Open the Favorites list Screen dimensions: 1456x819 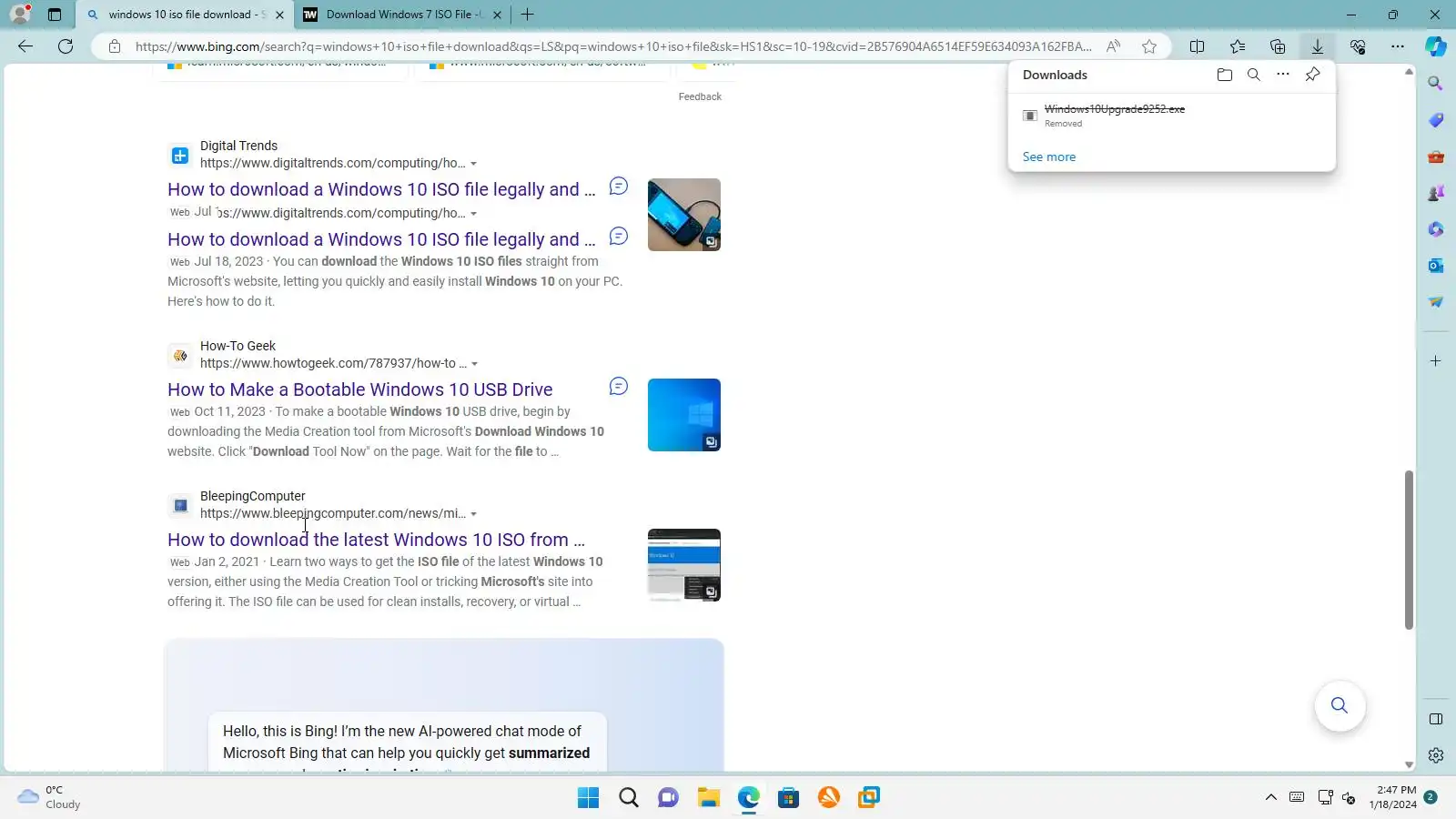pos(1238,46)
